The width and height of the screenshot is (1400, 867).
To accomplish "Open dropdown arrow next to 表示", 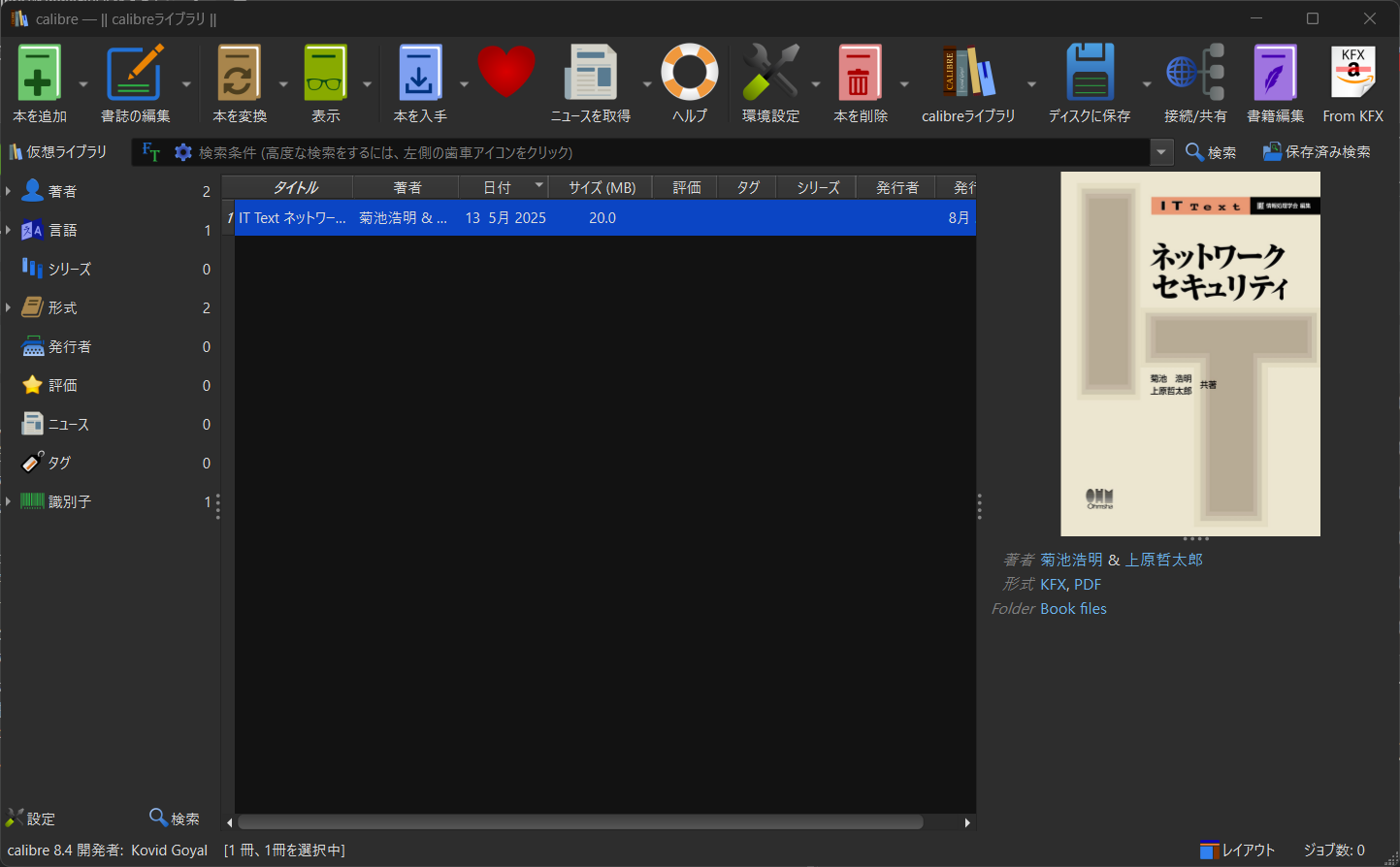I will (x=367, y=84).
